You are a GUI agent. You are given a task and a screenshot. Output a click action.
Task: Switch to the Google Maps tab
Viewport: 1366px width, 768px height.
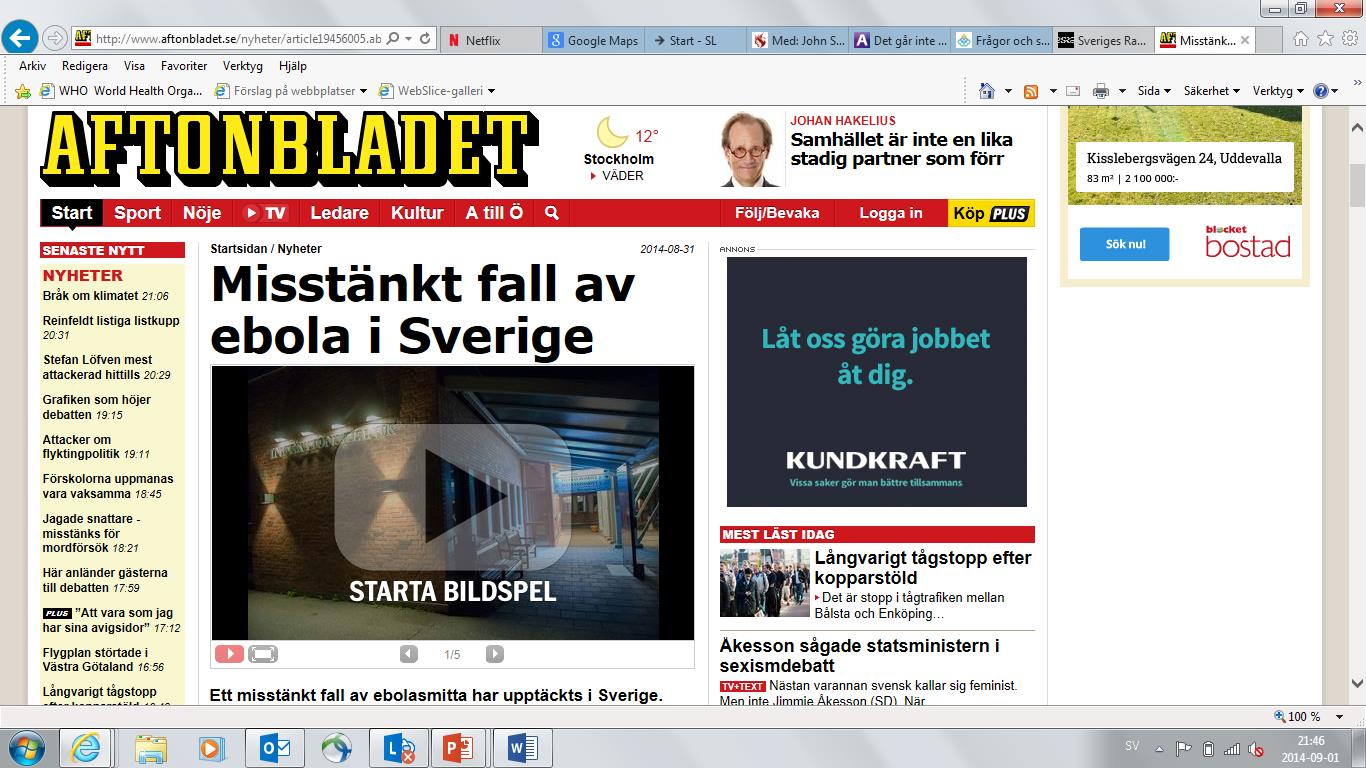tap(593, 40)
